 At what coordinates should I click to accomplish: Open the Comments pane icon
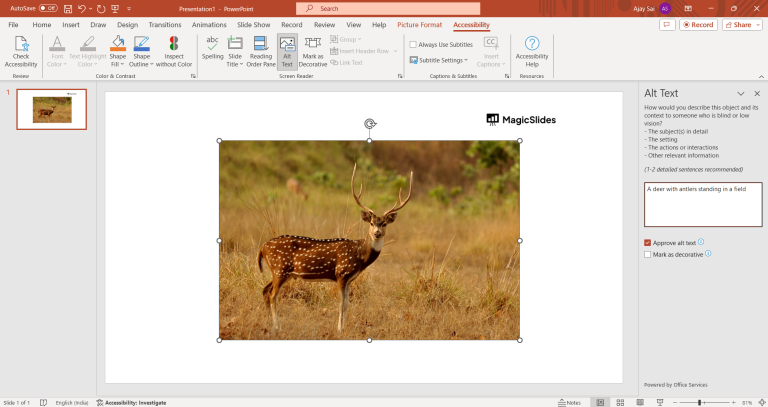[x=667, y=24]
